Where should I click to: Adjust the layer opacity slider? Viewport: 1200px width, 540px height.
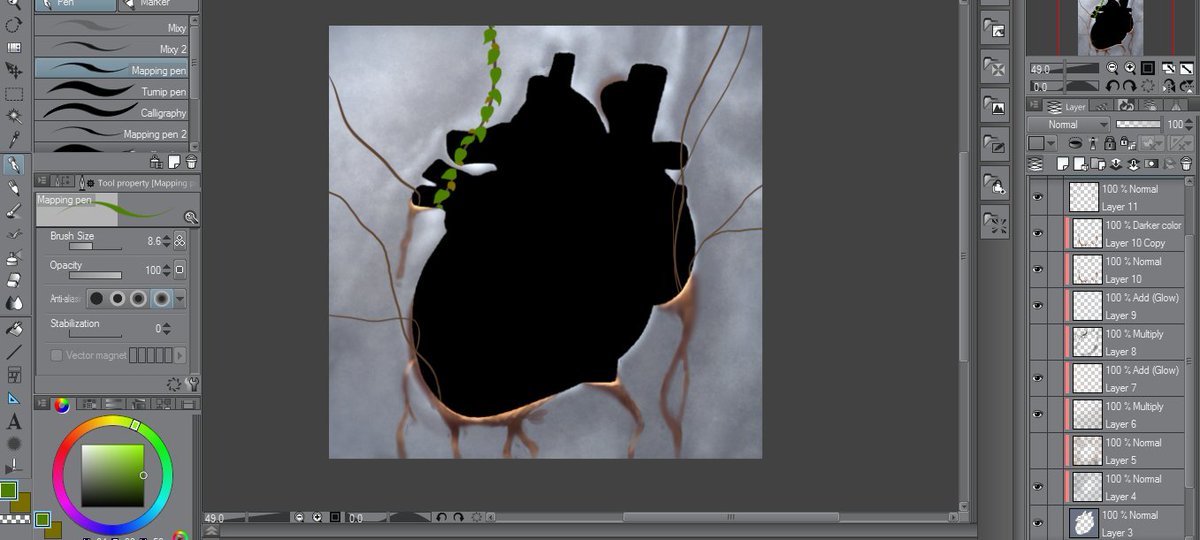1138,124
